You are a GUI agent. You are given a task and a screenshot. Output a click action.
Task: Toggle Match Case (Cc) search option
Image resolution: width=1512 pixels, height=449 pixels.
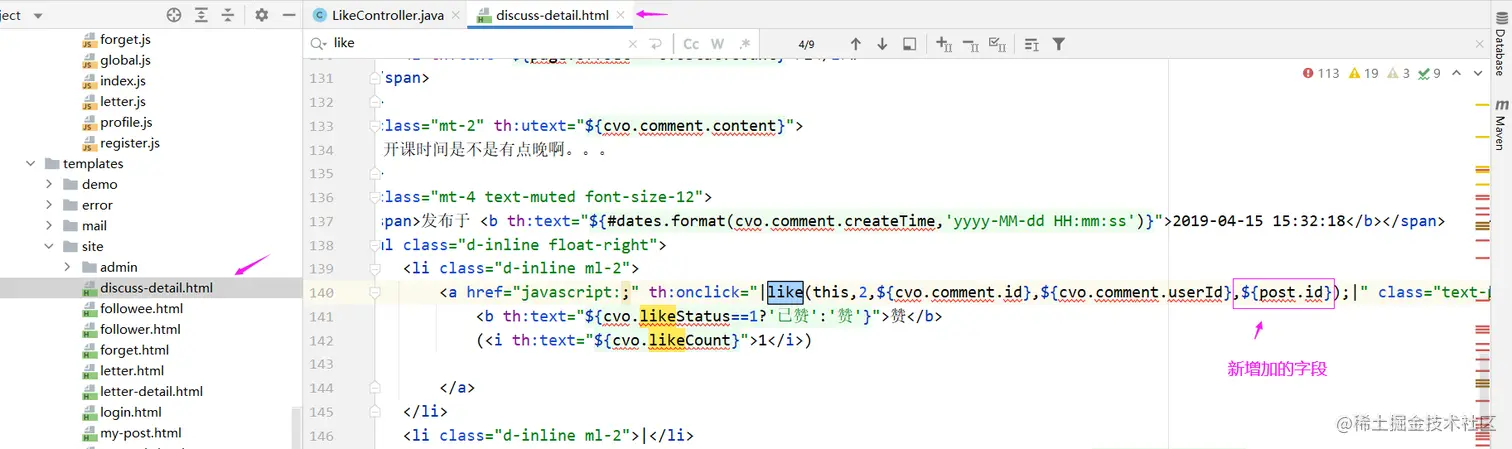tap(691, 44)
